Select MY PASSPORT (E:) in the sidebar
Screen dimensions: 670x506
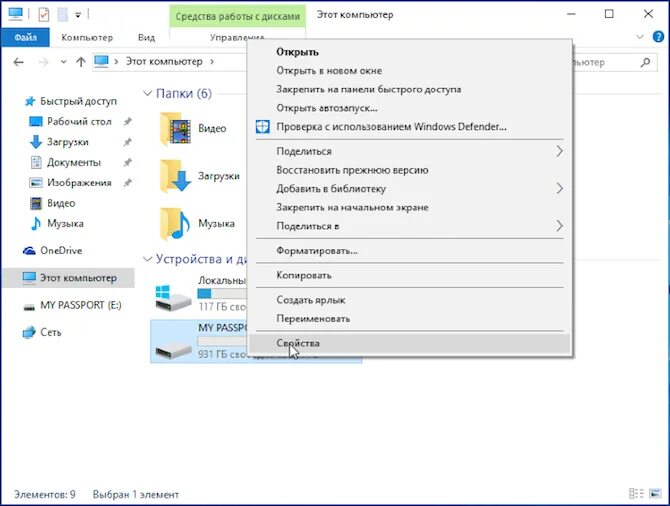coord(72,305)
